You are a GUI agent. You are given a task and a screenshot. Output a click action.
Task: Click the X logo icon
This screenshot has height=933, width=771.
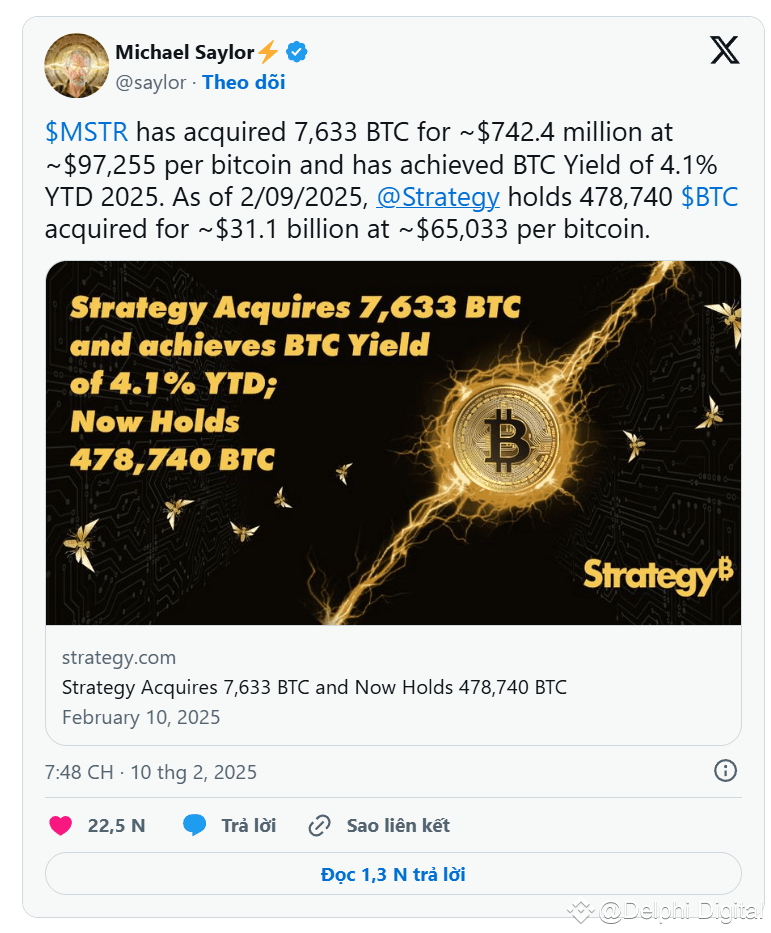724,50
